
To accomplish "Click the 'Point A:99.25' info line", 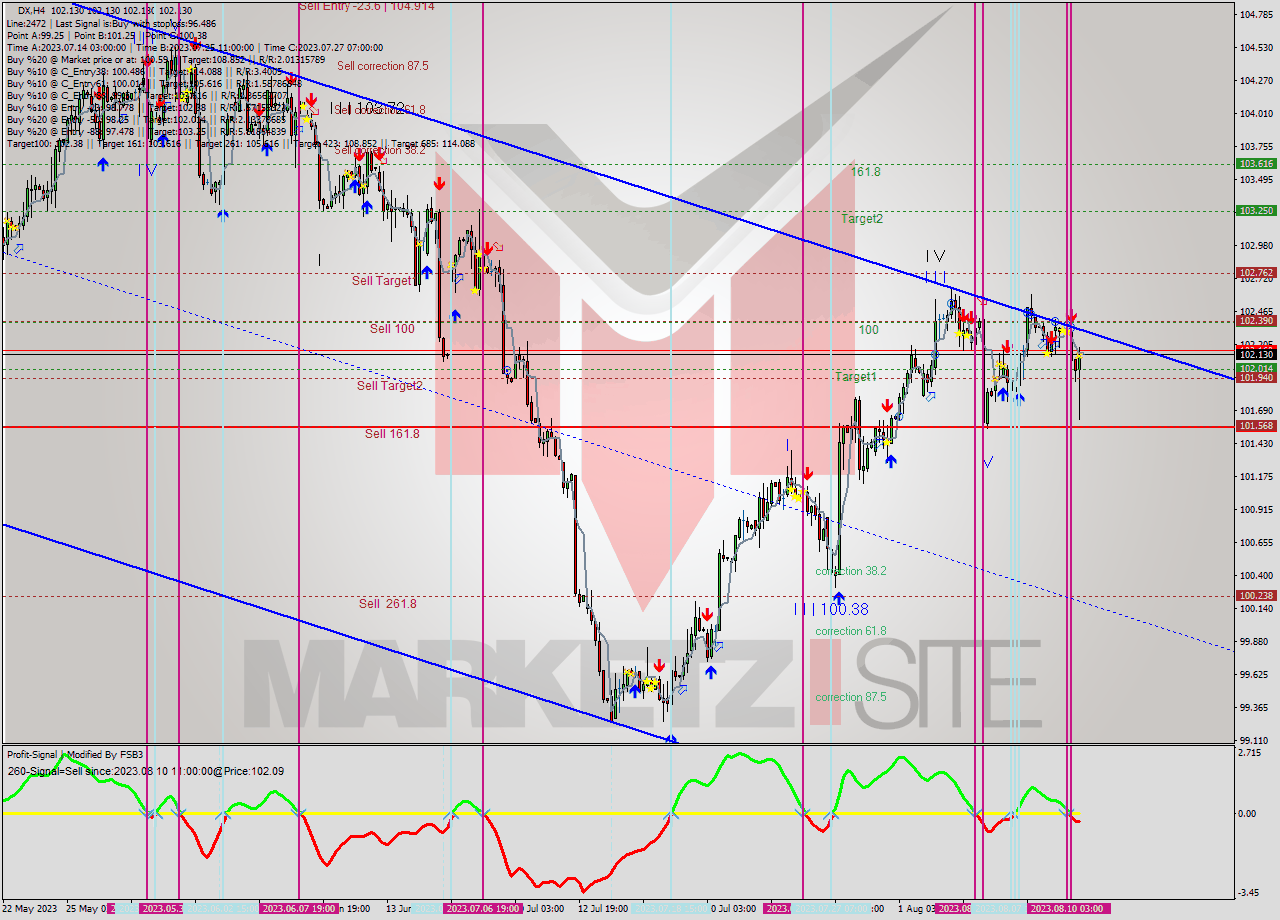I will (106, 35).
